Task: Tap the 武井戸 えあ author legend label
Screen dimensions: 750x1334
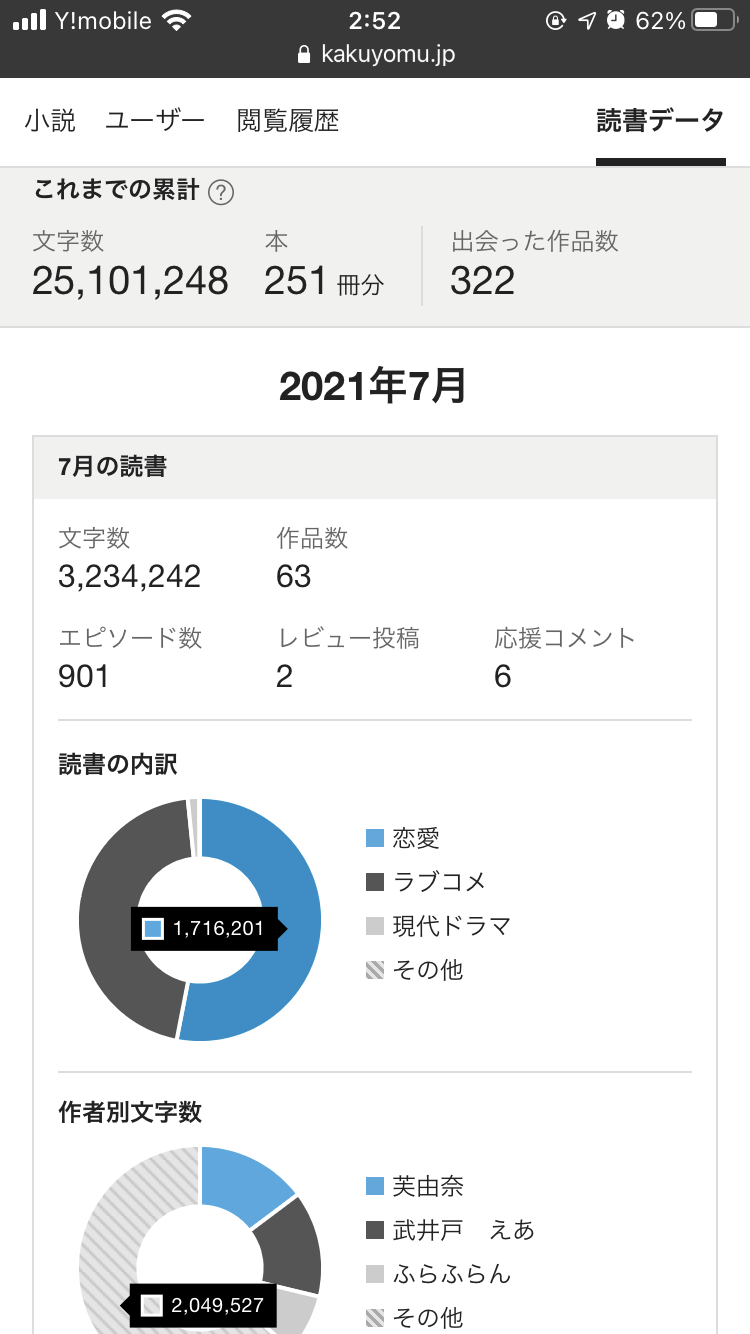Action: [464, 1230]
